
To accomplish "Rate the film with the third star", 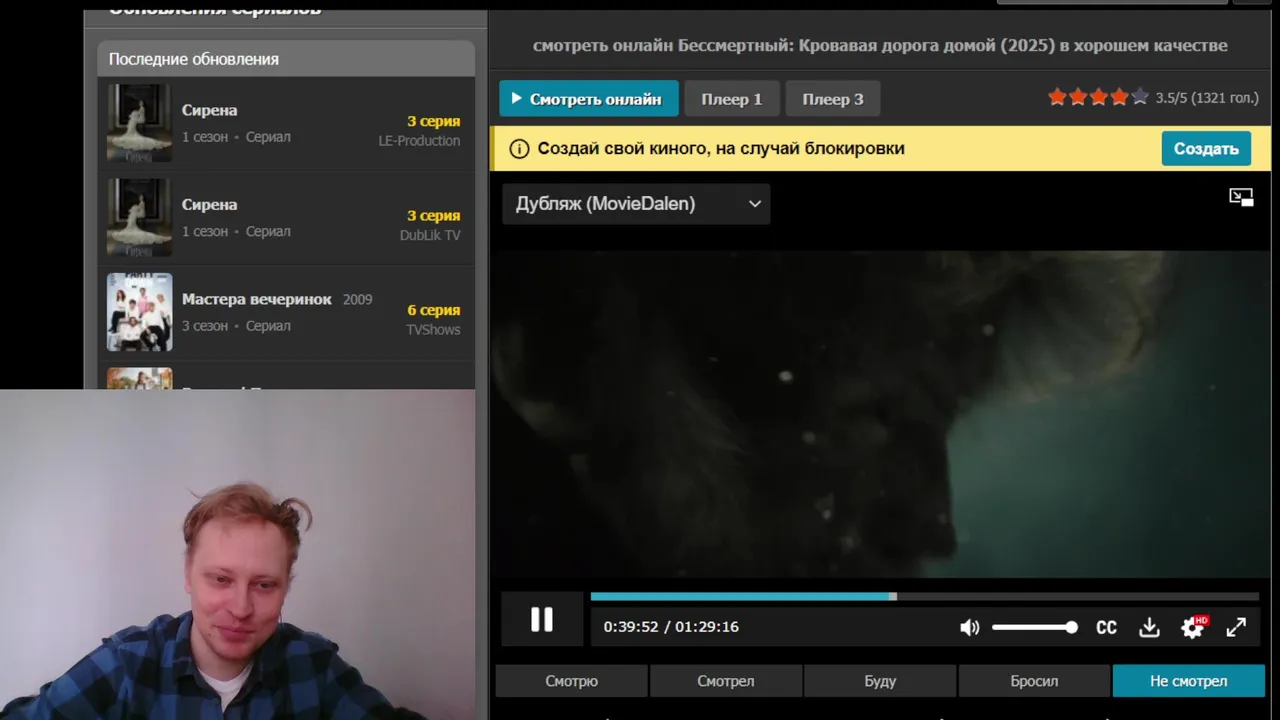I will click(x=1098, y=97).
